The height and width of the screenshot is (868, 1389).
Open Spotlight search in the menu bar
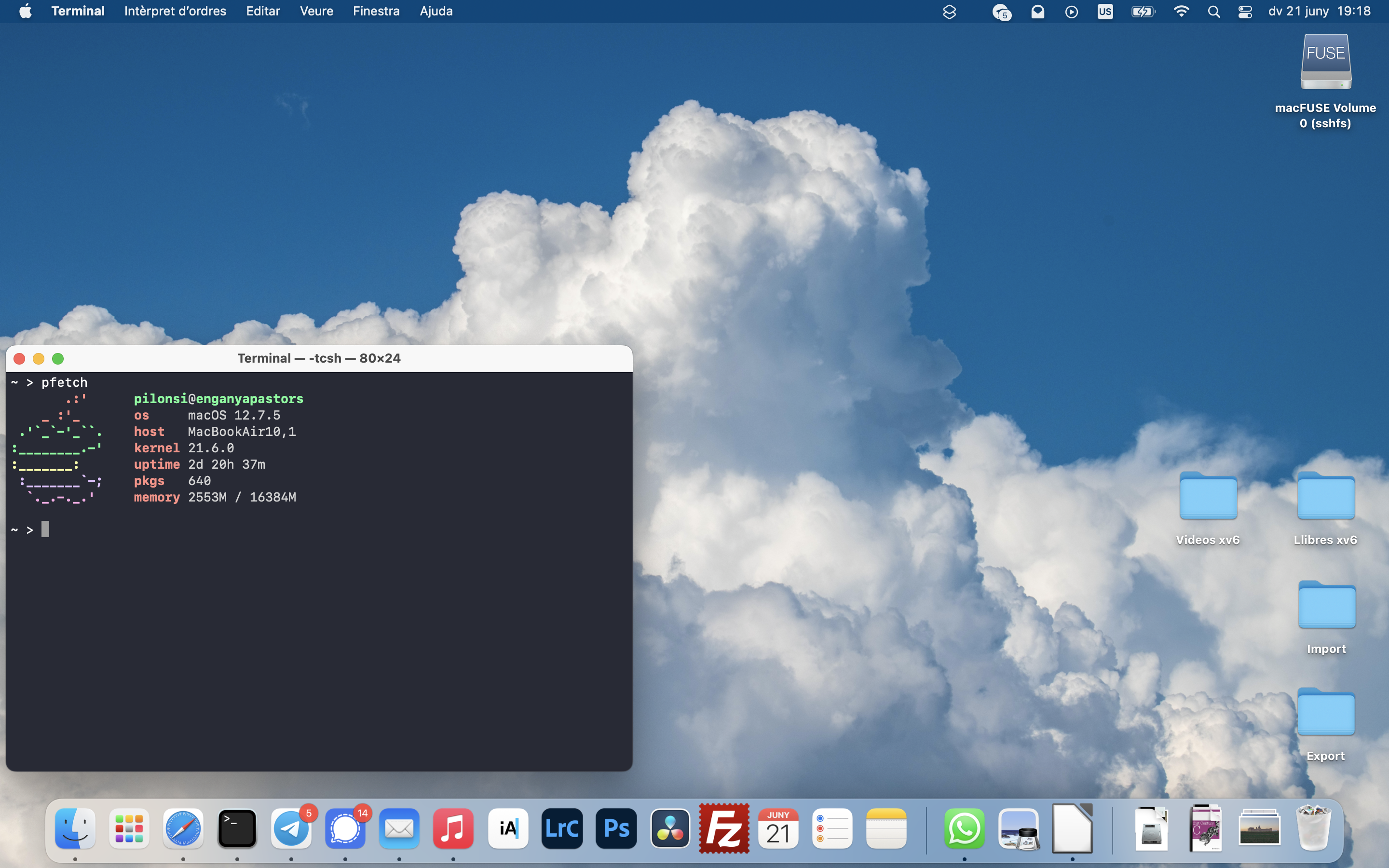[x=1213, y=12]
